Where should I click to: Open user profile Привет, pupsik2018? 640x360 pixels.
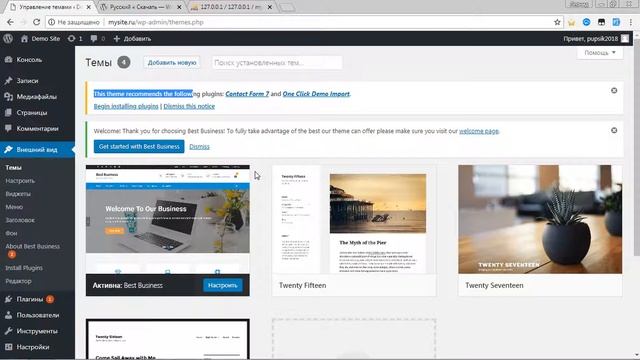point(596,39)
